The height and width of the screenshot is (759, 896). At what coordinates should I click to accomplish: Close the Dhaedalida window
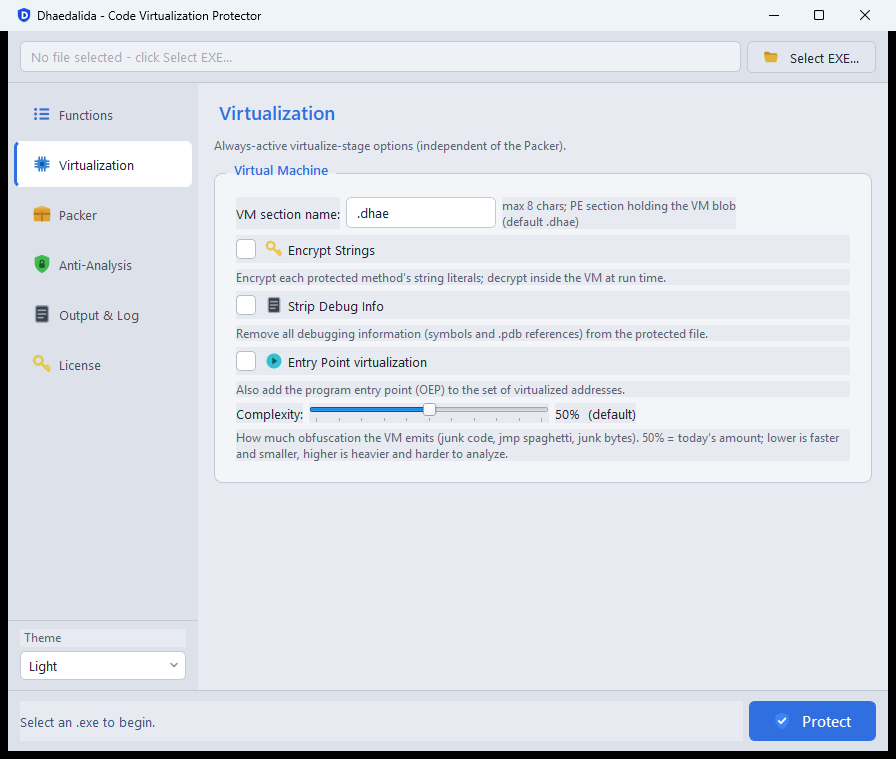pos(865,15)
